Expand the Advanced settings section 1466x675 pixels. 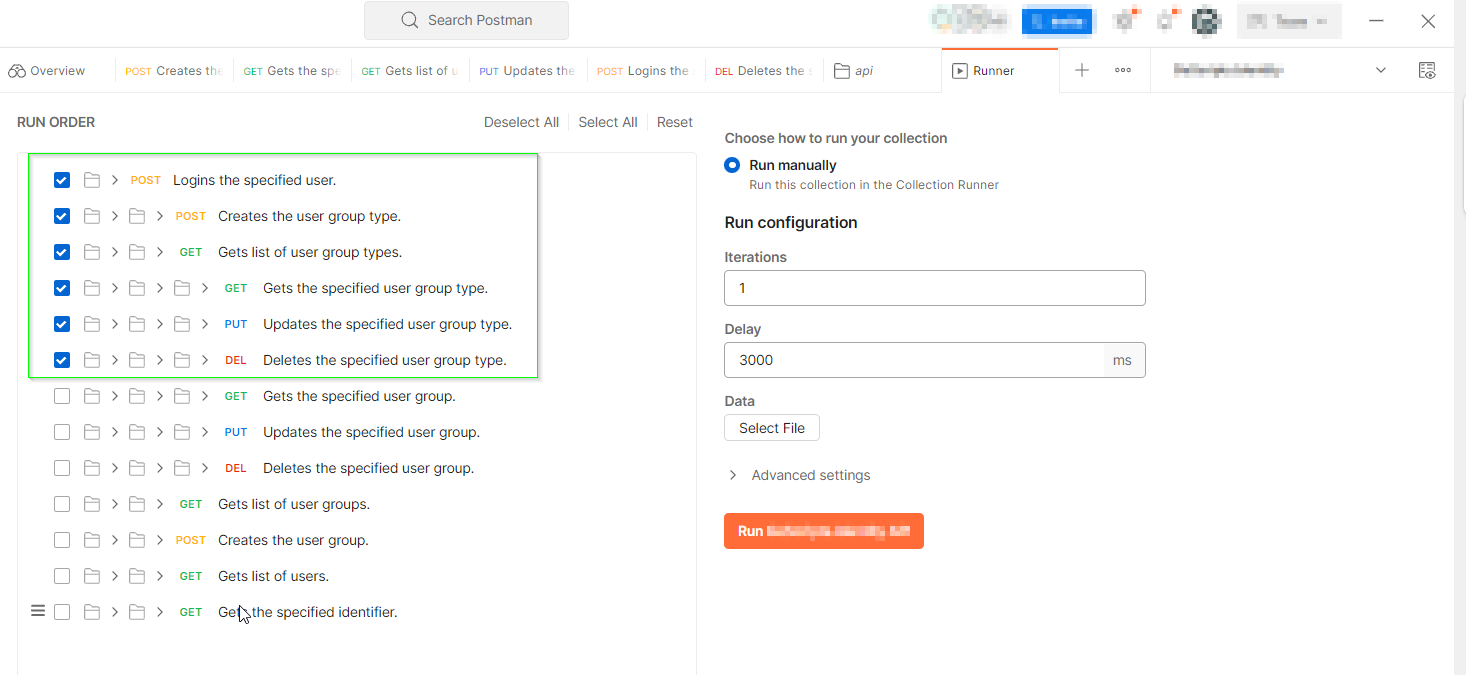(733, 475)
